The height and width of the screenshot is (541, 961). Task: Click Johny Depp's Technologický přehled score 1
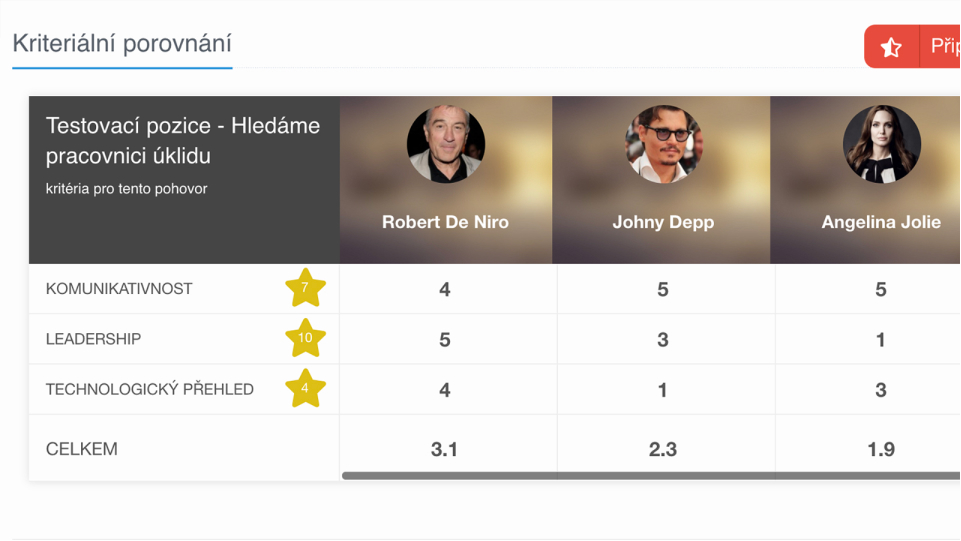tap(663, 389)
